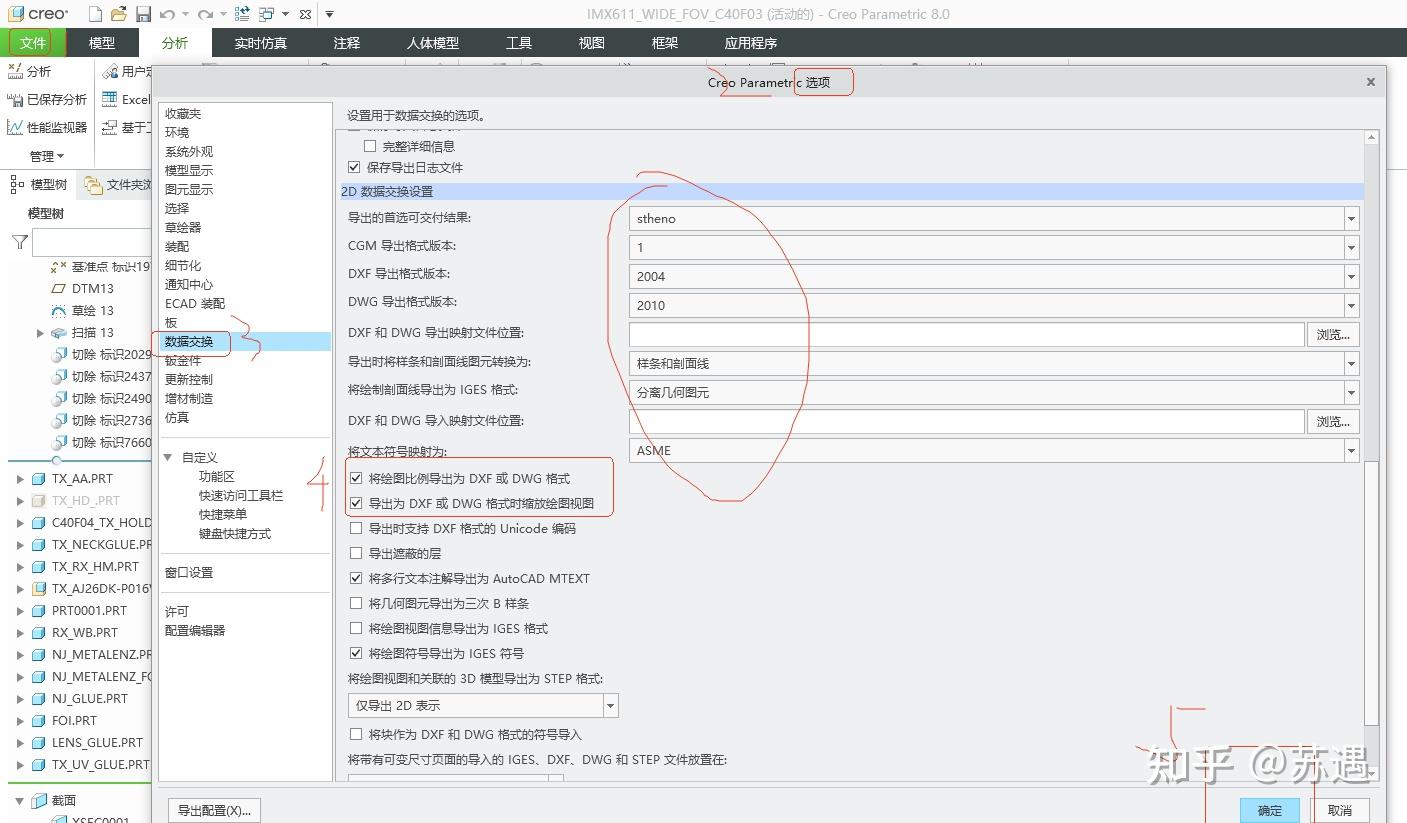
Task: Open the DWG 导出格式版本 dropdown
Action: point(1350,305)
